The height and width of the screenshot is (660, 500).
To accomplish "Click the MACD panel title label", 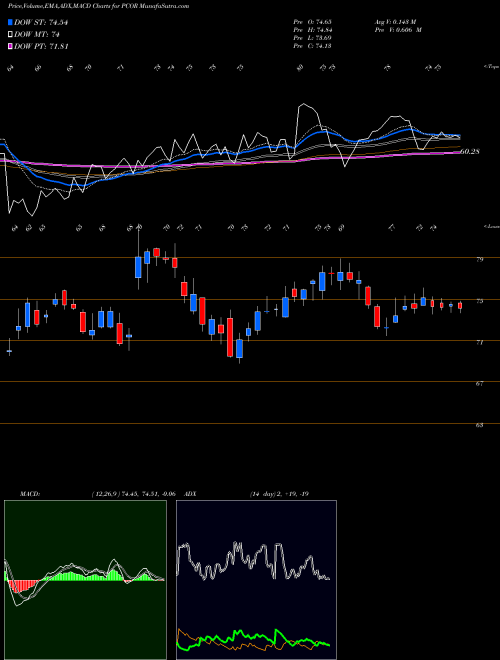I will (29, 494).
